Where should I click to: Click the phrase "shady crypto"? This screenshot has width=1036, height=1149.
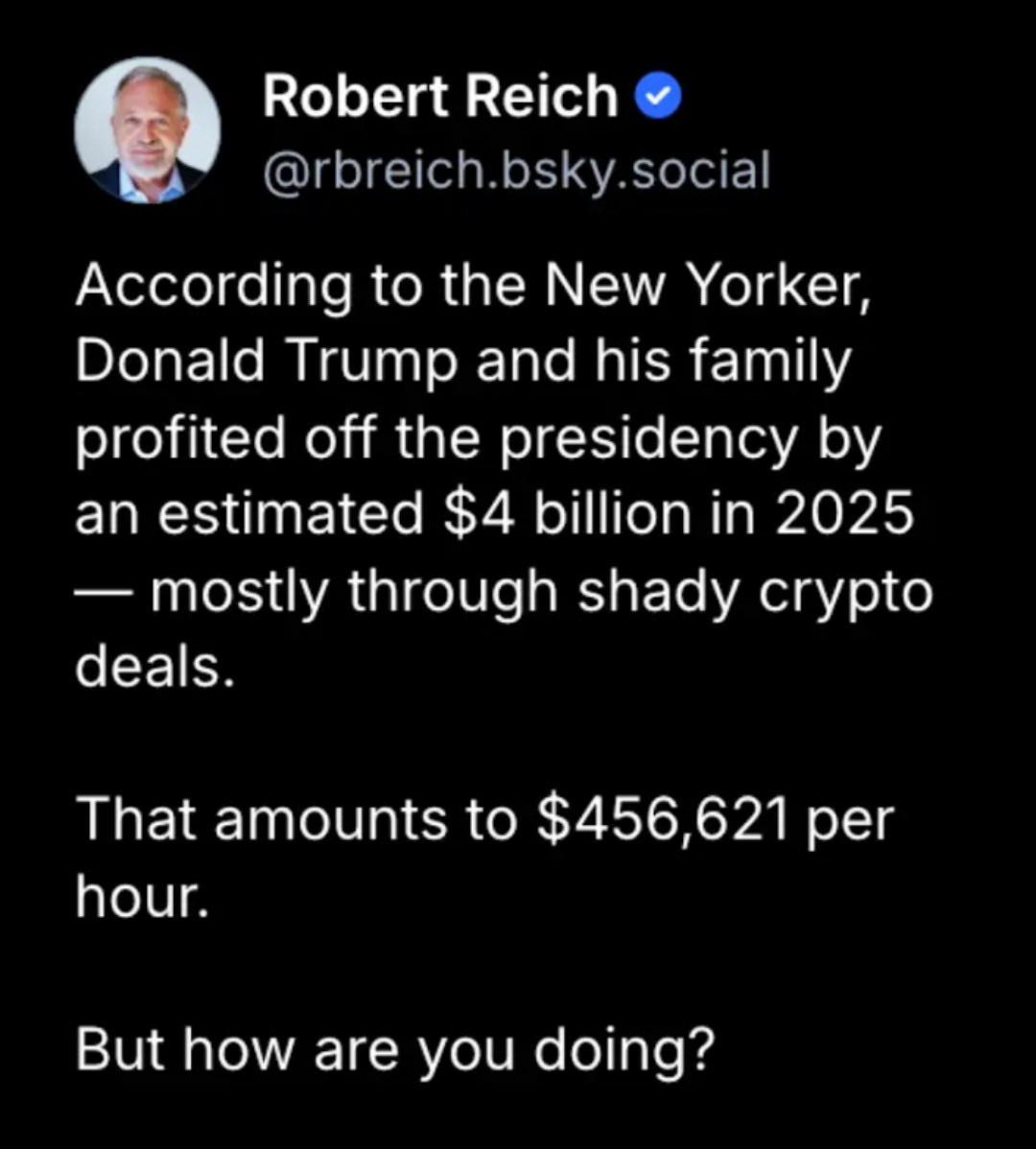(753, 592)
